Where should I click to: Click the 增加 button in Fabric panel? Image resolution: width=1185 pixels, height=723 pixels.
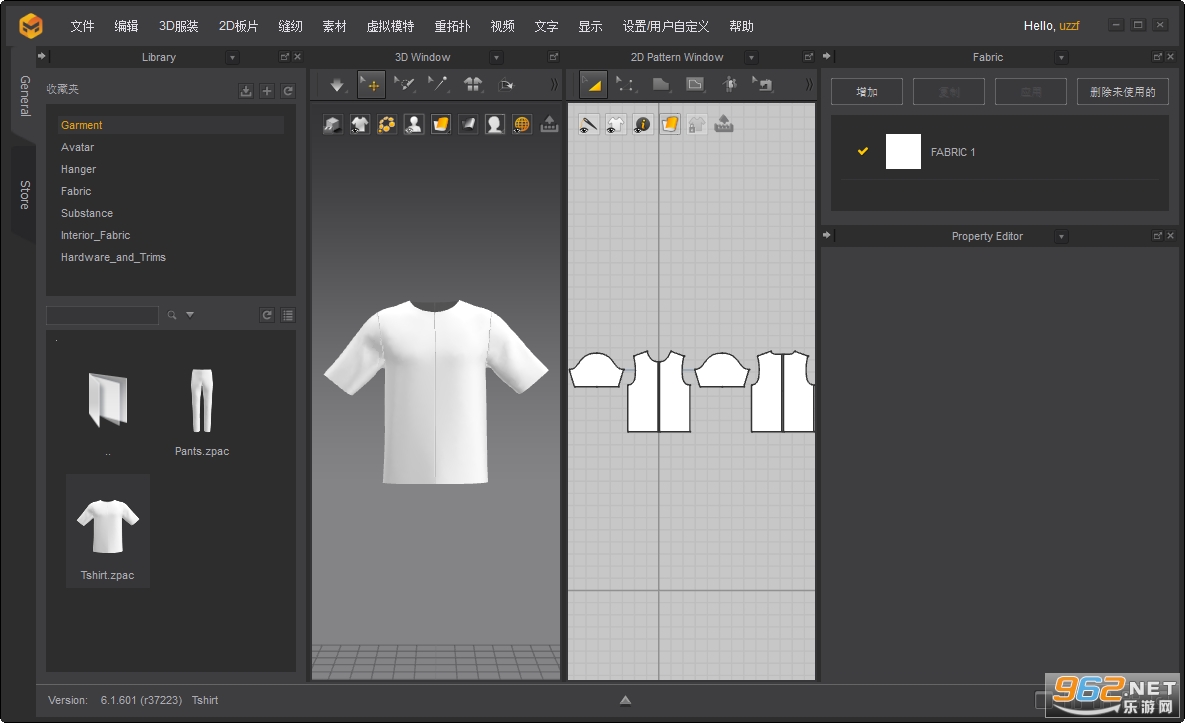coord(867,92)
